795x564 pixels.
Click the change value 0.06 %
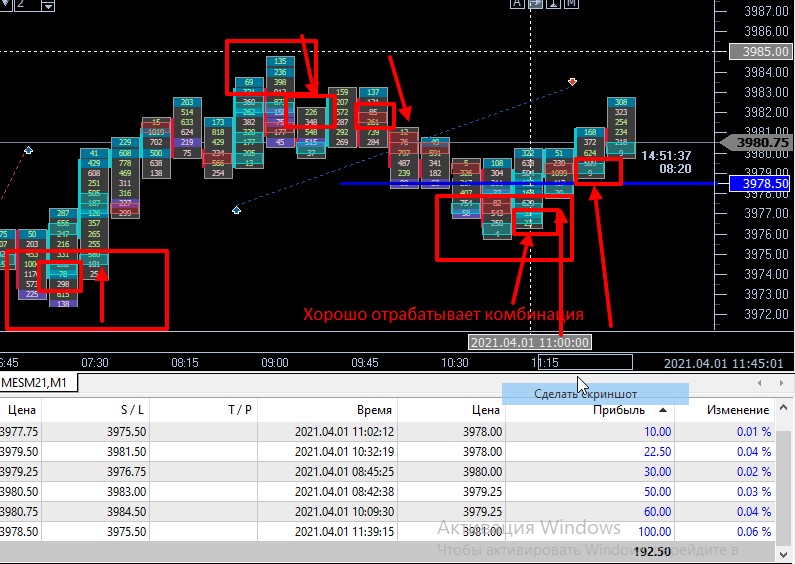(753, 532)
